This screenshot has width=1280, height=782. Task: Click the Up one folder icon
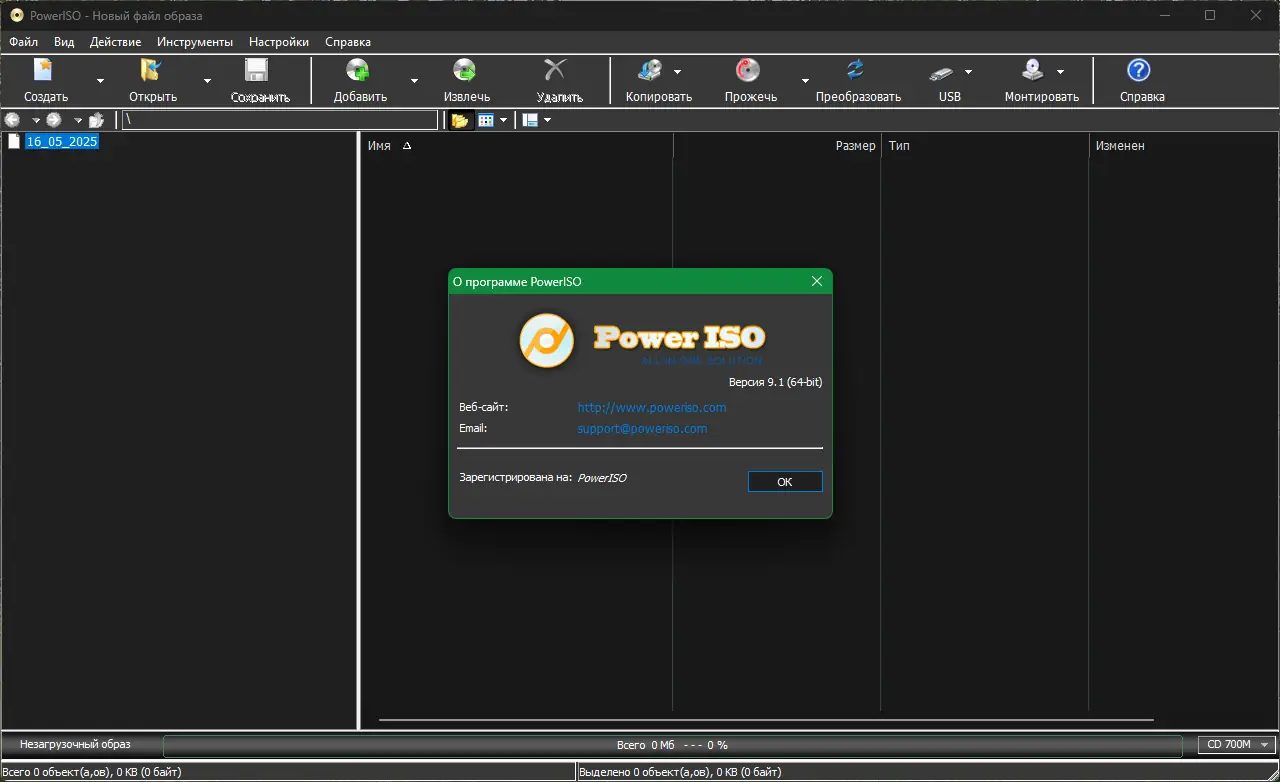tap(96, 120)
